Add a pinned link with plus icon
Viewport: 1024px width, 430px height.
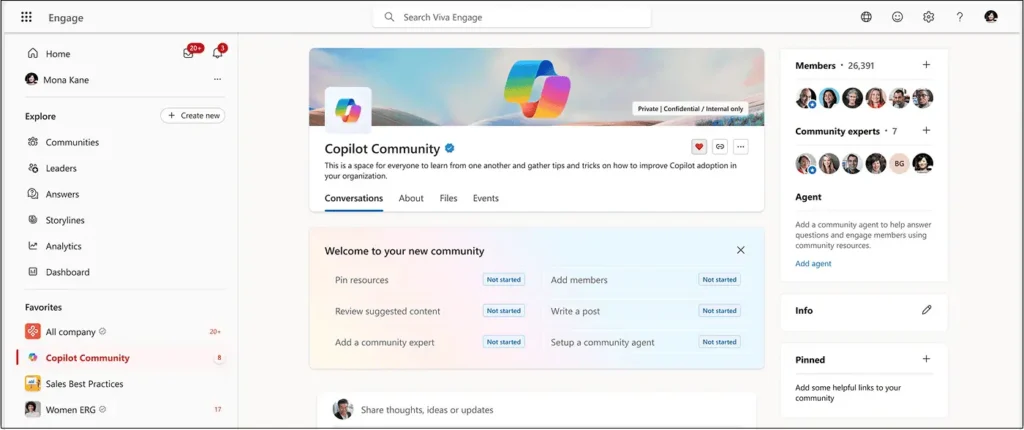tap(926, 359)
